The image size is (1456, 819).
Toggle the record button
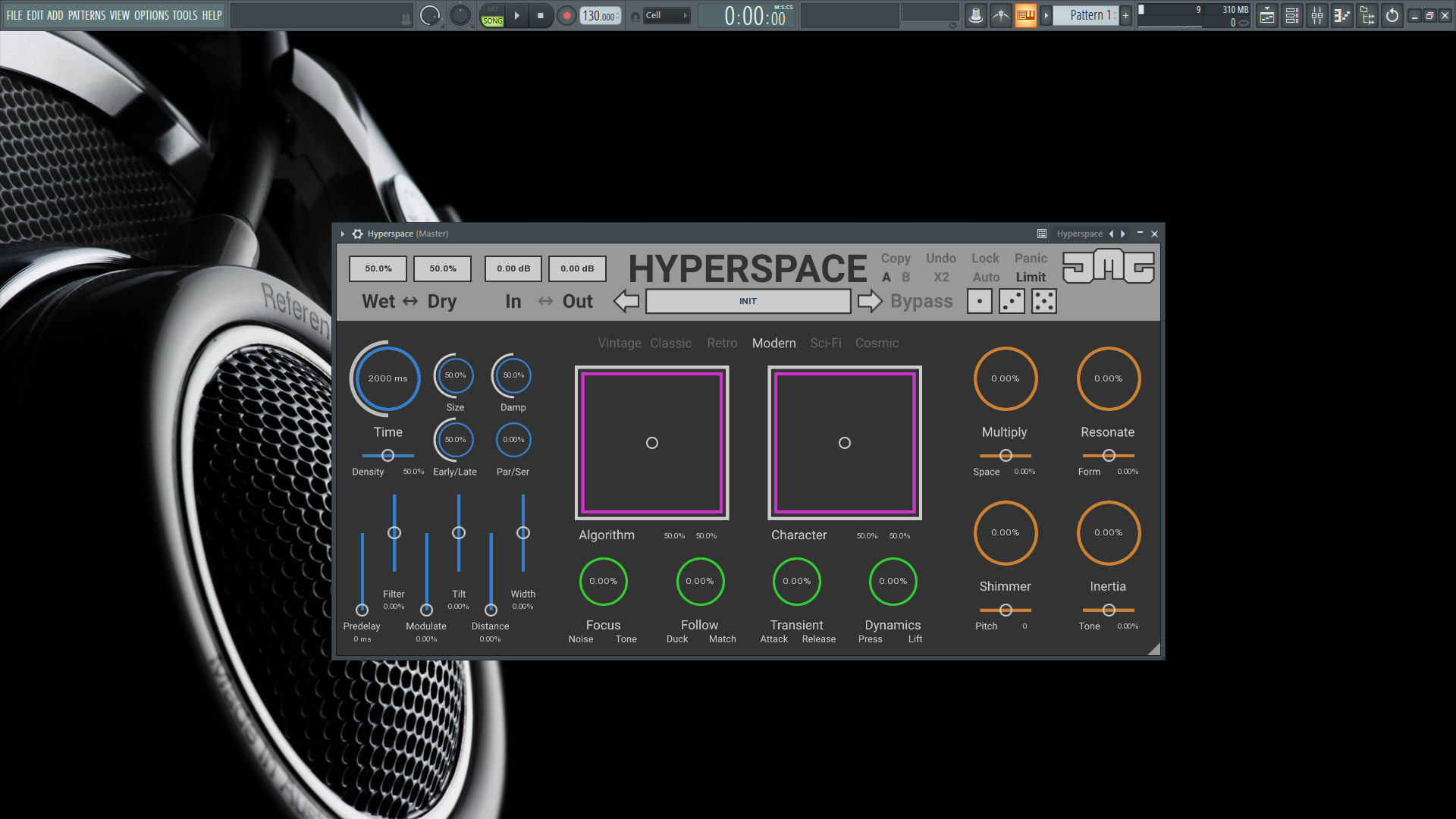point(566,15)
